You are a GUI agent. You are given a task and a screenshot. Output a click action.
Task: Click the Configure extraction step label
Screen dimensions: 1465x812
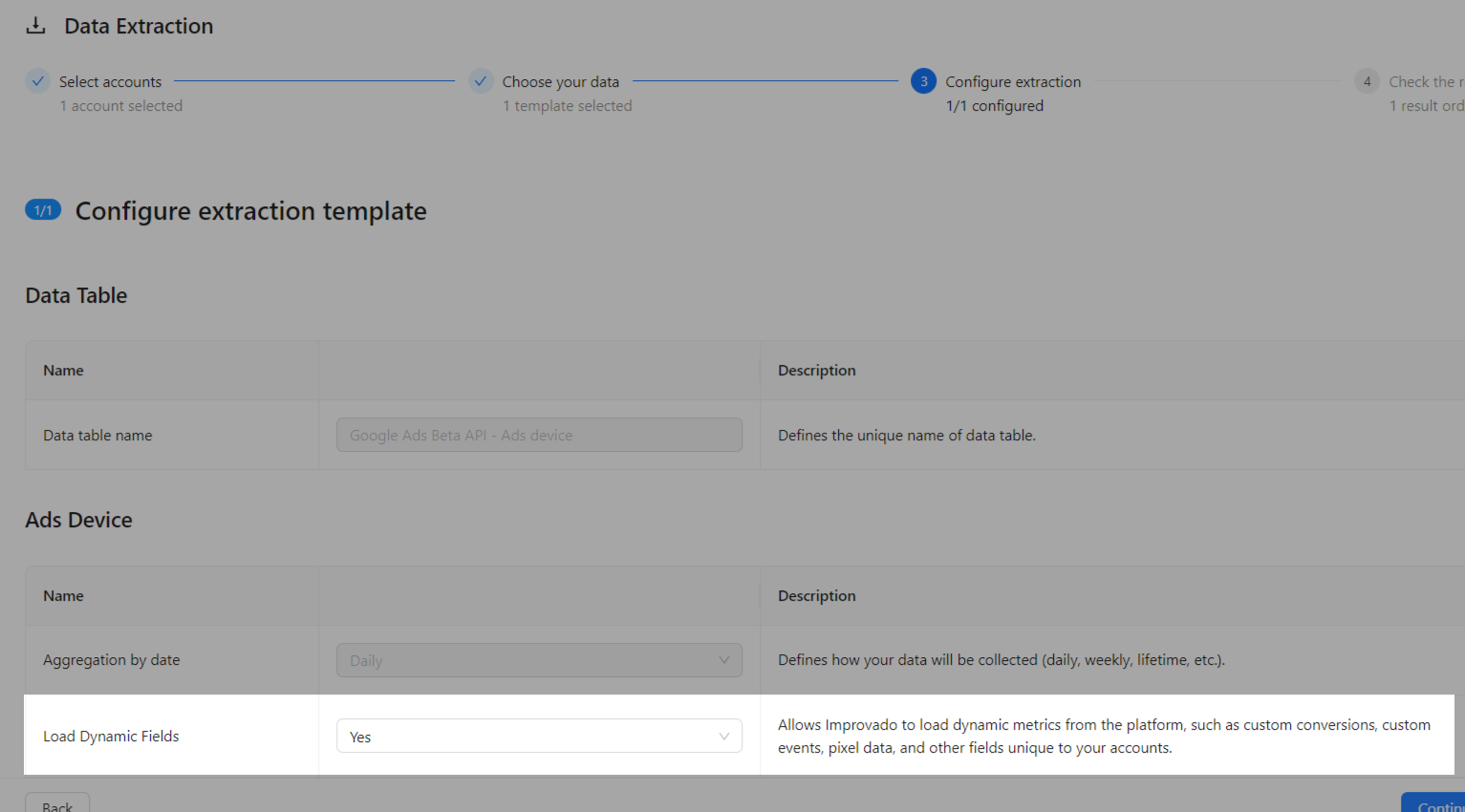(1012, 81)
